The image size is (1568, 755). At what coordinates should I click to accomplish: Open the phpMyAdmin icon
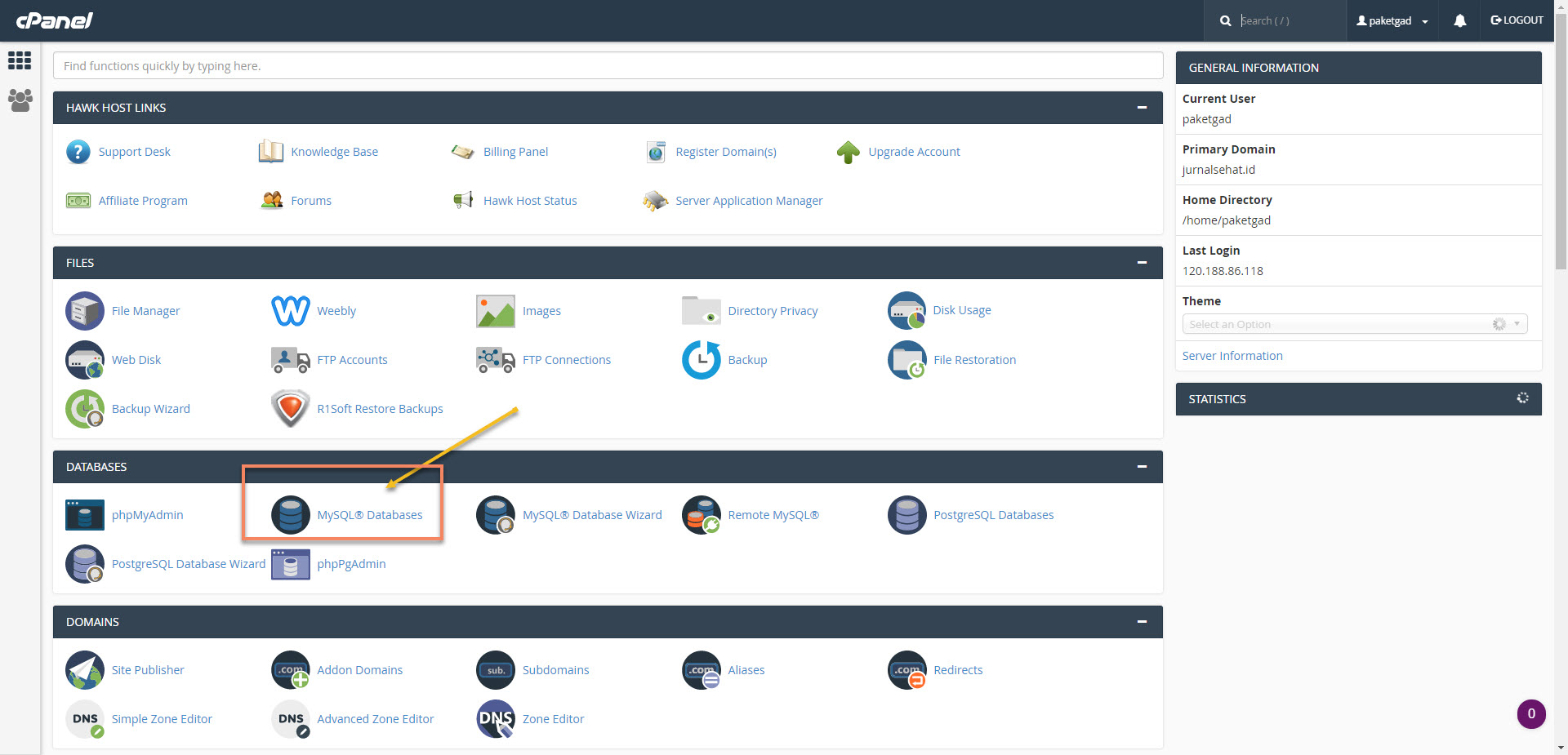pos(85,515)
